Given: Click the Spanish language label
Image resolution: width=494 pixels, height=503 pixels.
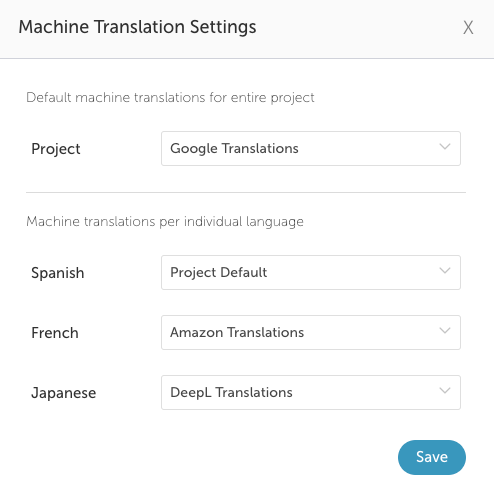Looking at the screenshot, I should coord(58,273).
